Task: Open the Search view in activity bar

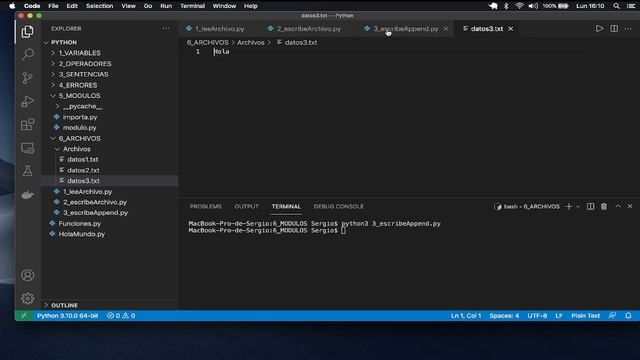Action: [27, 54]
